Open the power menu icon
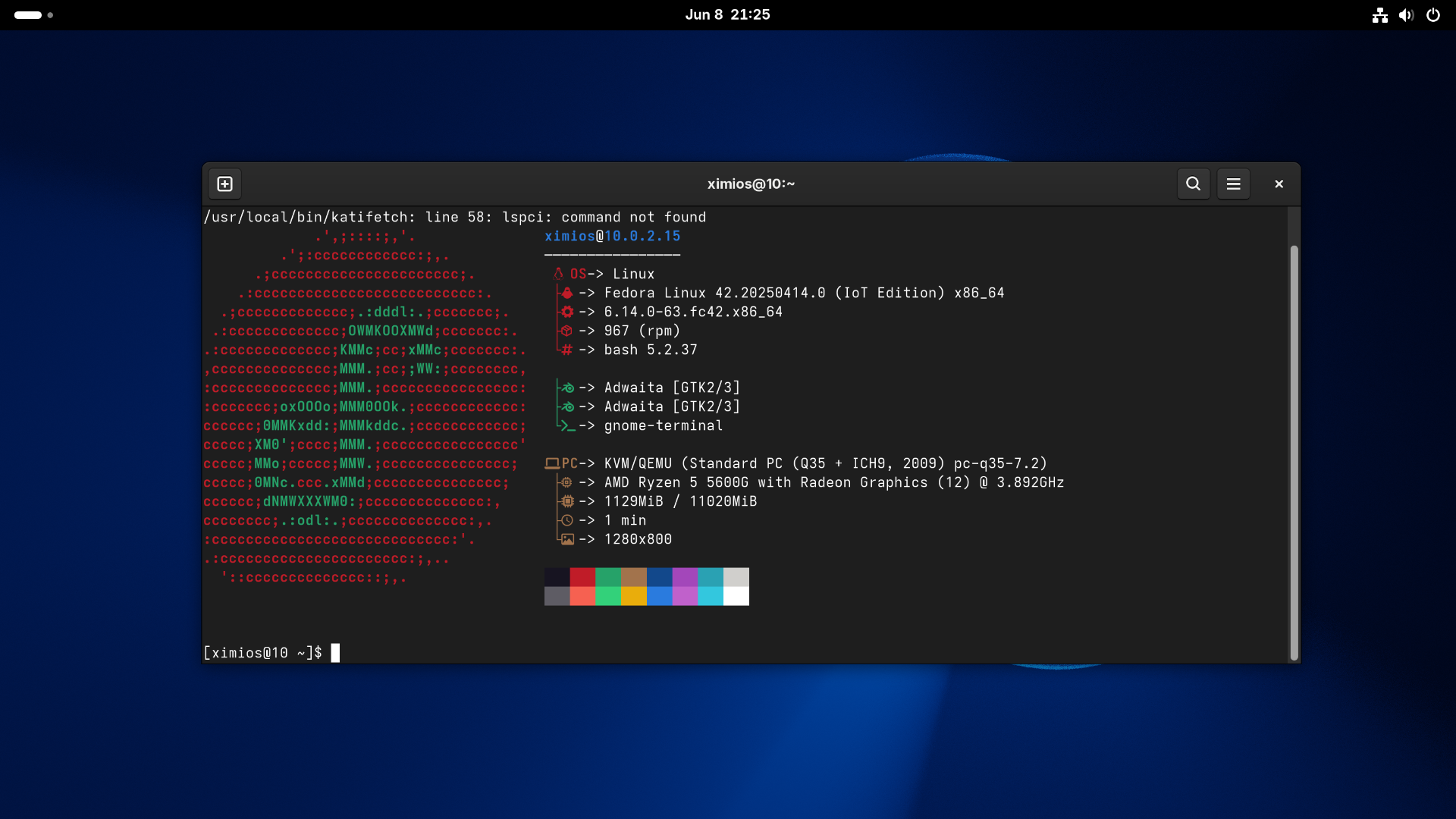 click(x=1432, y=15)
